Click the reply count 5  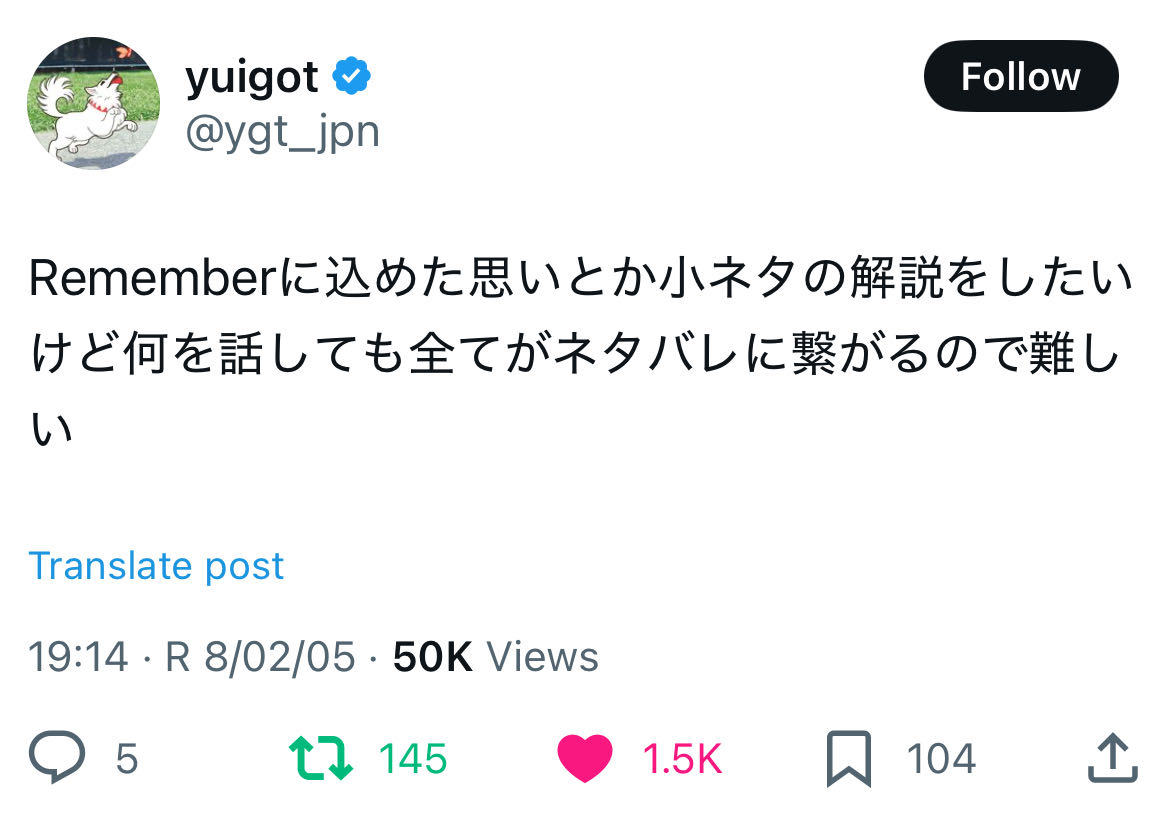(x=126, y=760)
